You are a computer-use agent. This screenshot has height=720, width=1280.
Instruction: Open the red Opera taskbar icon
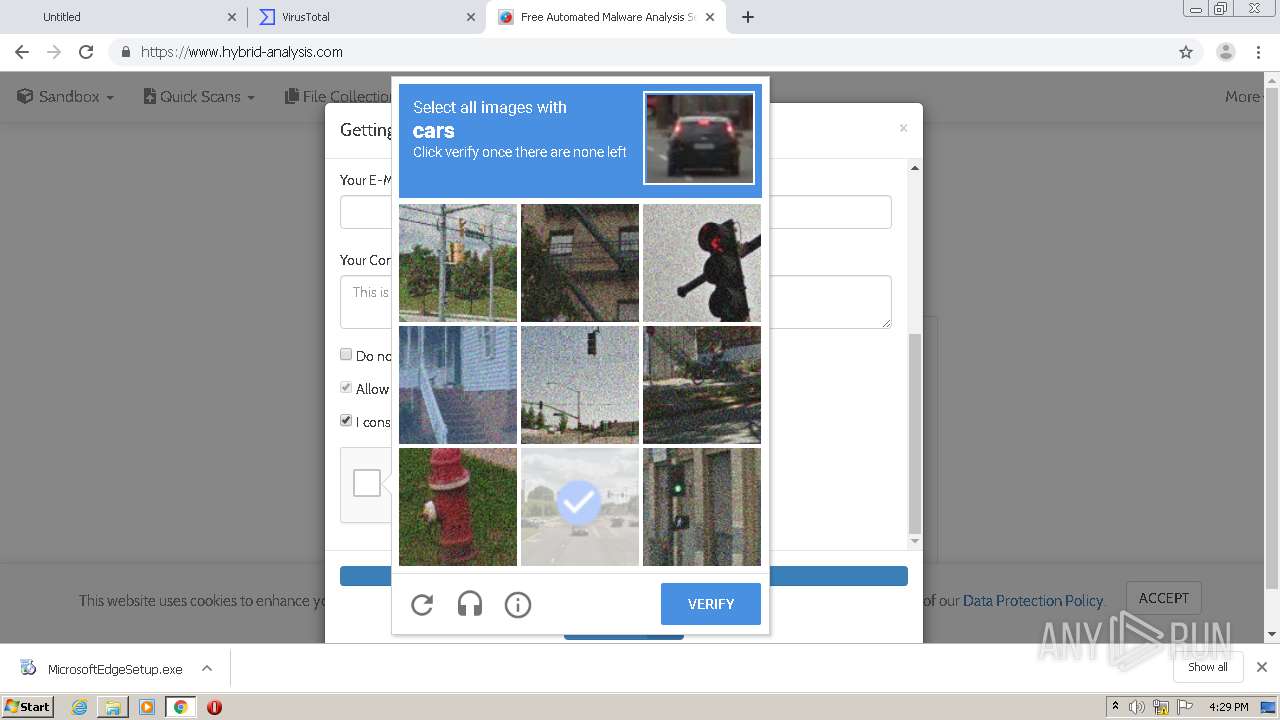point(214,707)
